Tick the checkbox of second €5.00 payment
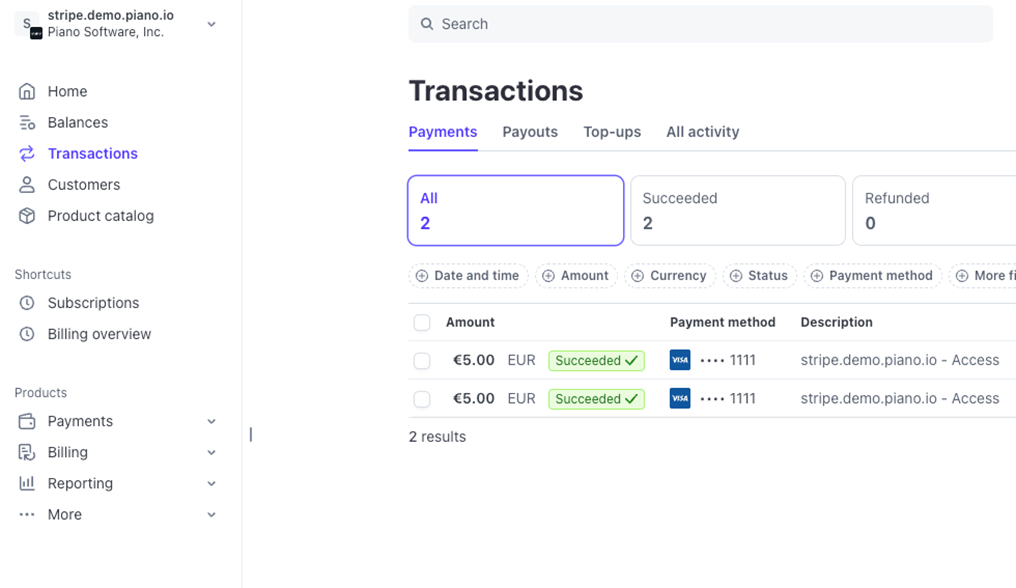 [x=422, y=399]
